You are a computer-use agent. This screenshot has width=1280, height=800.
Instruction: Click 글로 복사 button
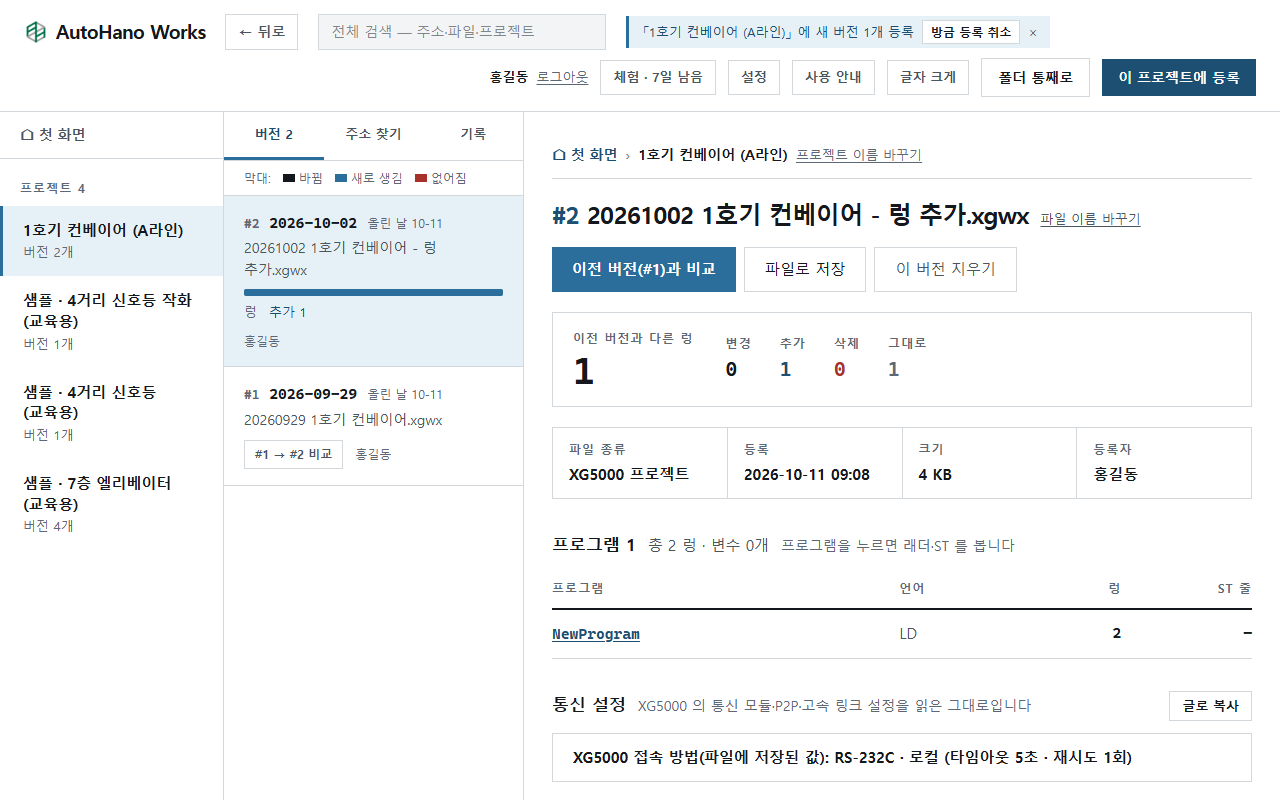(x=1210, y=706)
